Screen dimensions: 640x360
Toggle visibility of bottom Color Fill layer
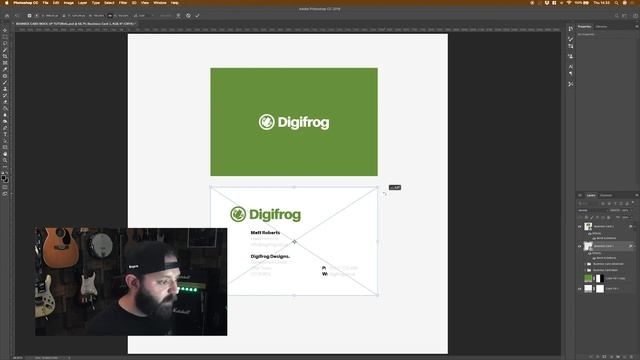point(580,289)
